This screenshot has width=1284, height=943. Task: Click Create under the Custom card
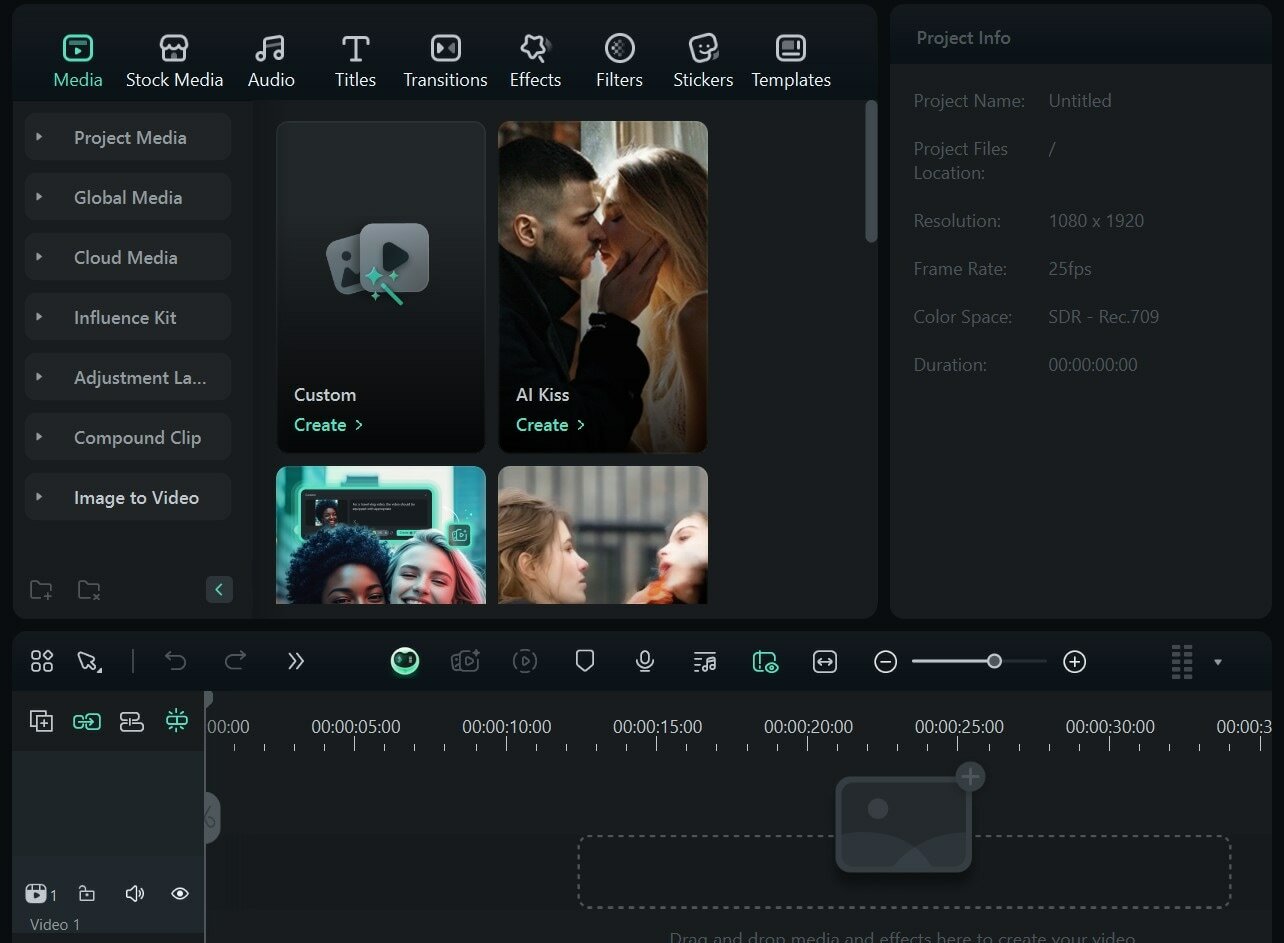(x=328, y=425)
